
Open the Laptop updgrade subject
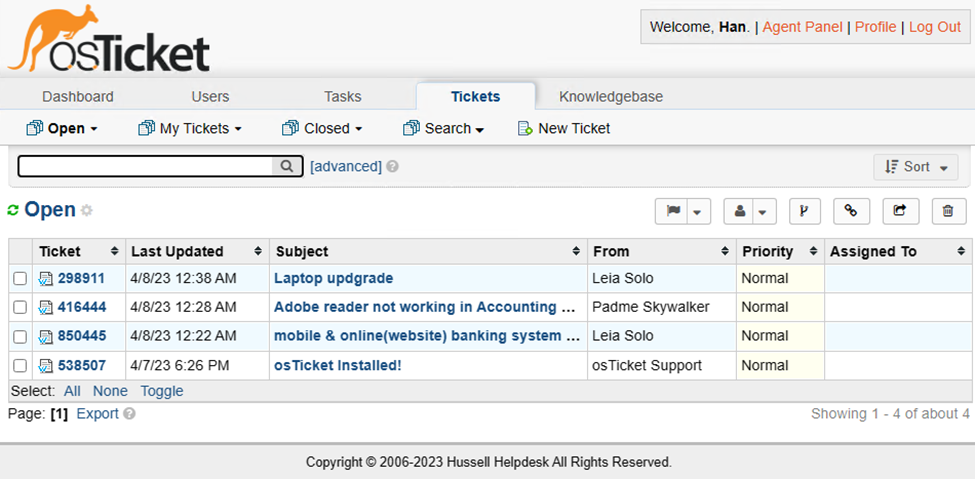pyautogui.click(x=333, y=279)
